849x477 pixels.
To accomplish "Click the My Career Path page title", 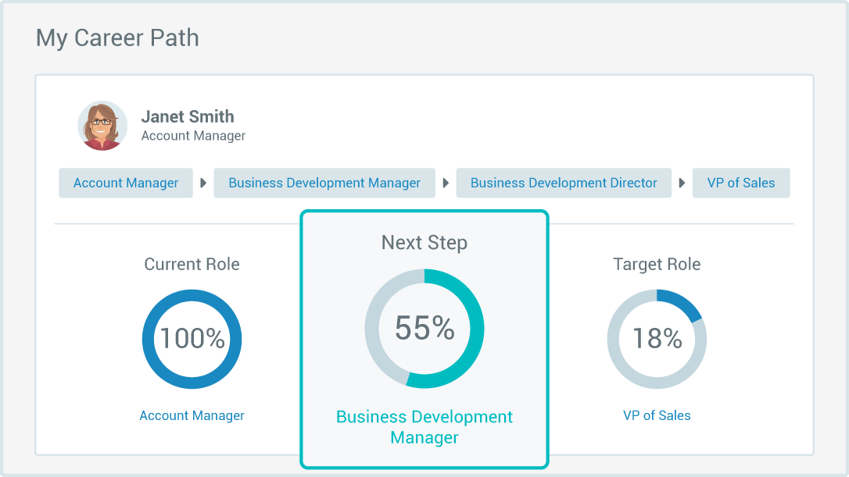I will click(x=117, y=38).
